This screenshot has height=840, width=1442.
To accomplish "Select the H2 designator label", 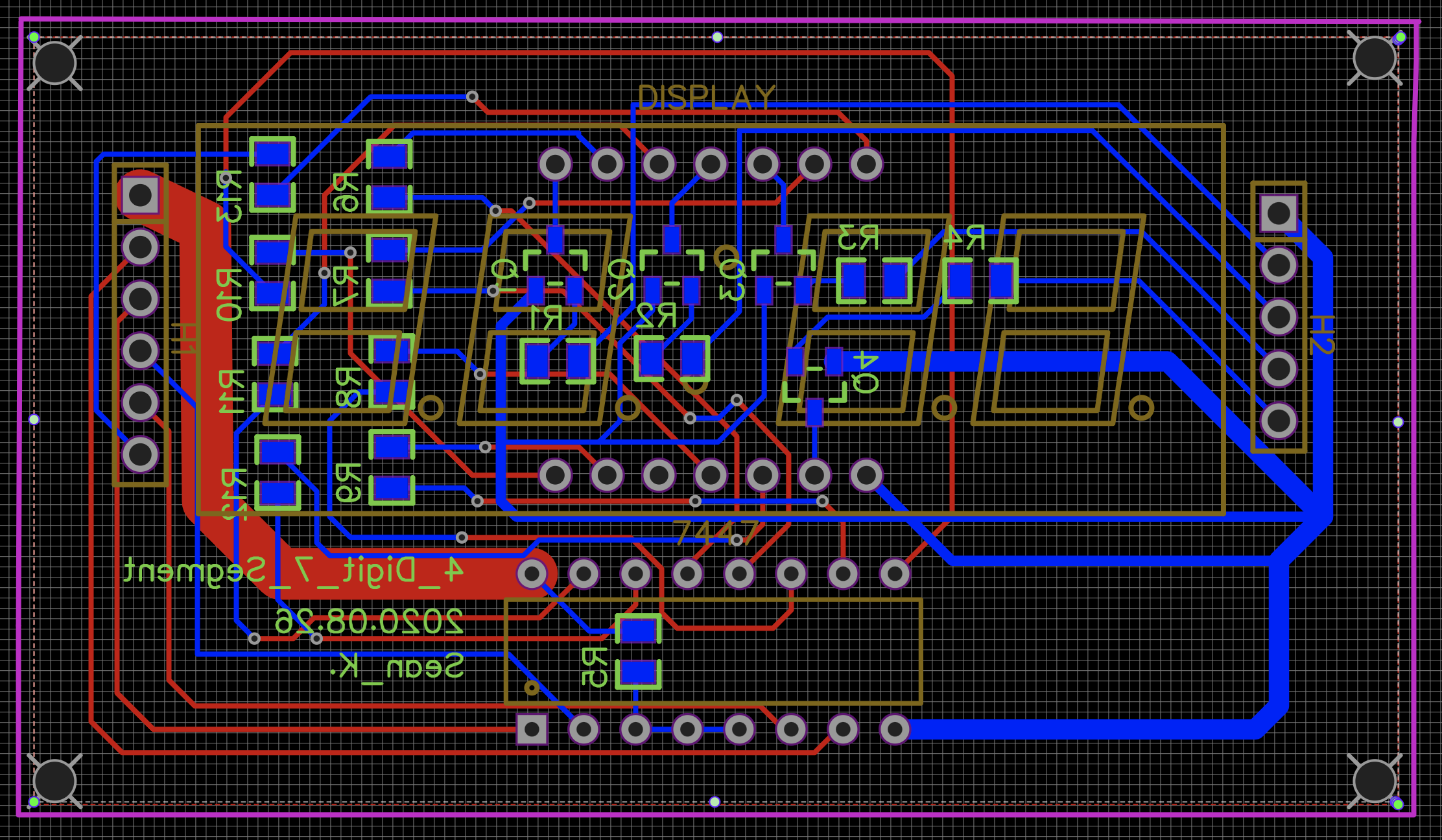I will [x=1321, y=335].
